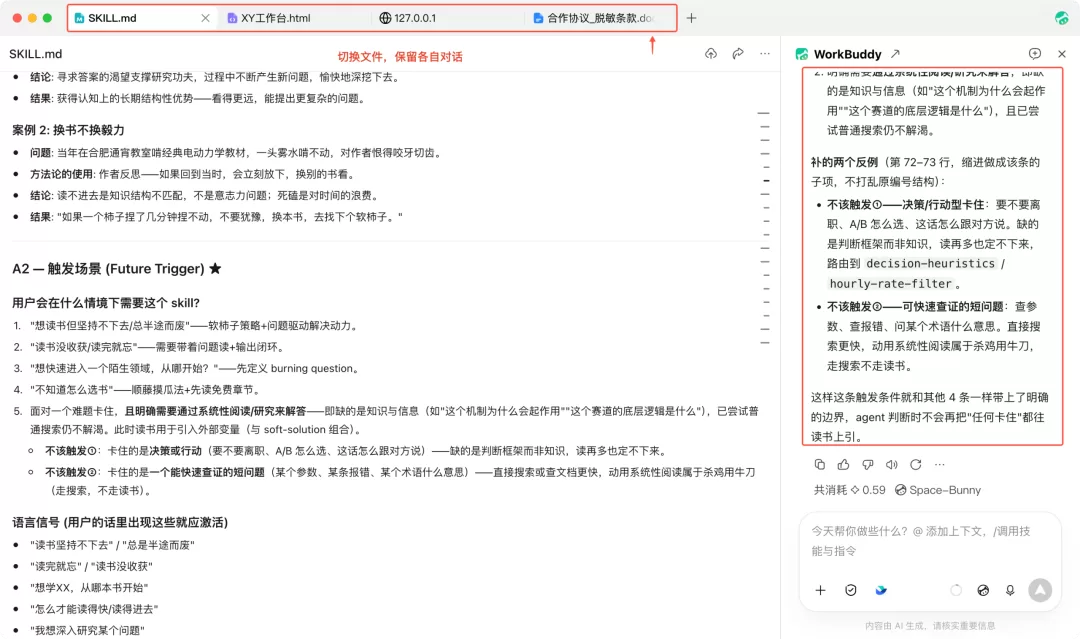The image size is (1080, 639).
Task: Start a new chat in WorkBuddy panel
Action: (1035, 54)
